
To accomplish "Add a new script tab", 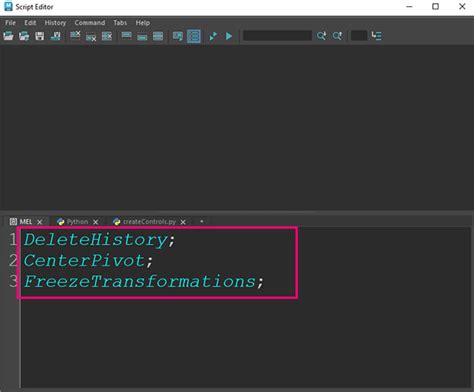I will (x=202, y=221).
